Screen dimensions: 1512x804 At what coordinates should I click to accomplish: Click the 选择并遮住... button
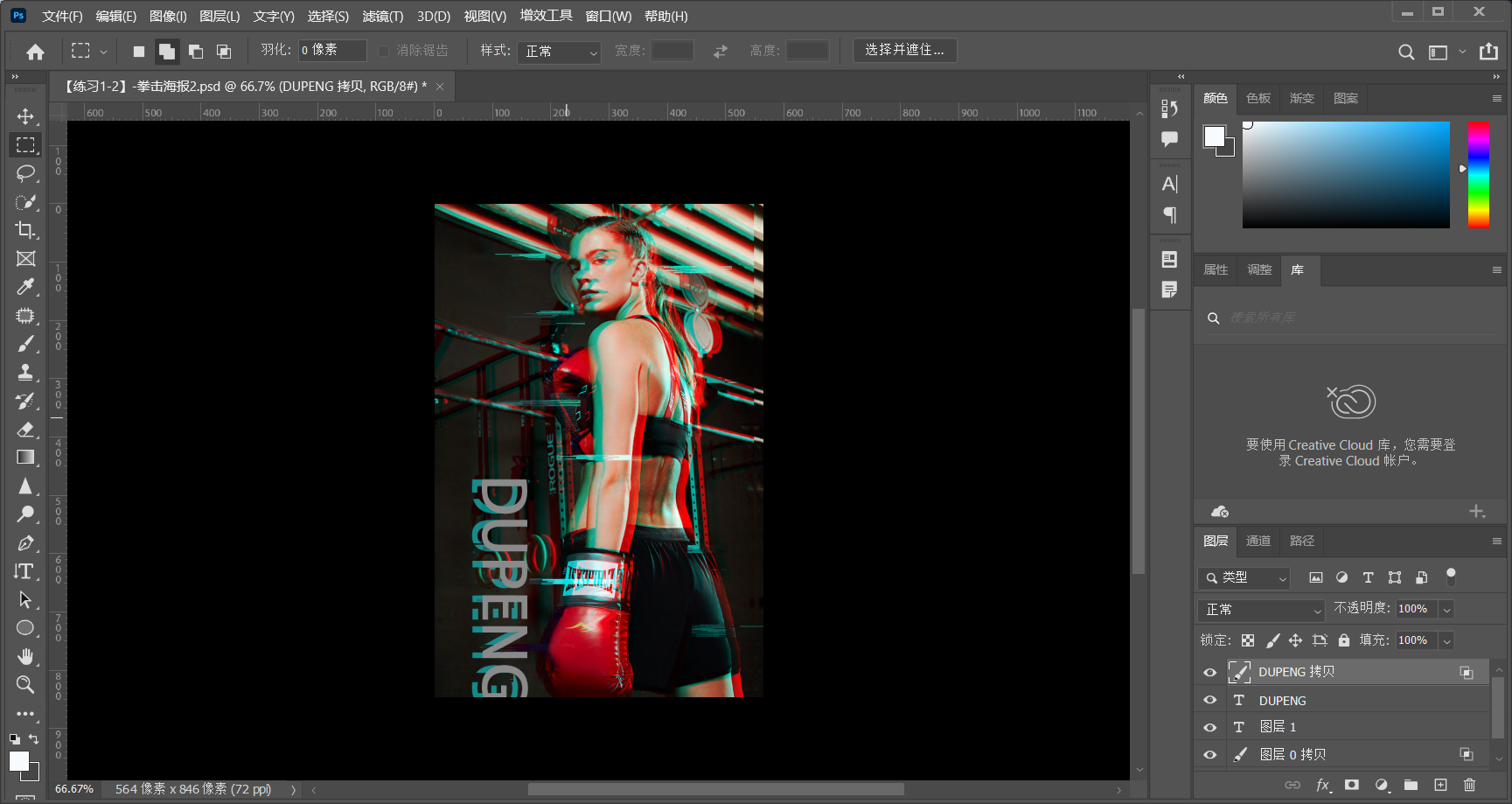point(904,50)
